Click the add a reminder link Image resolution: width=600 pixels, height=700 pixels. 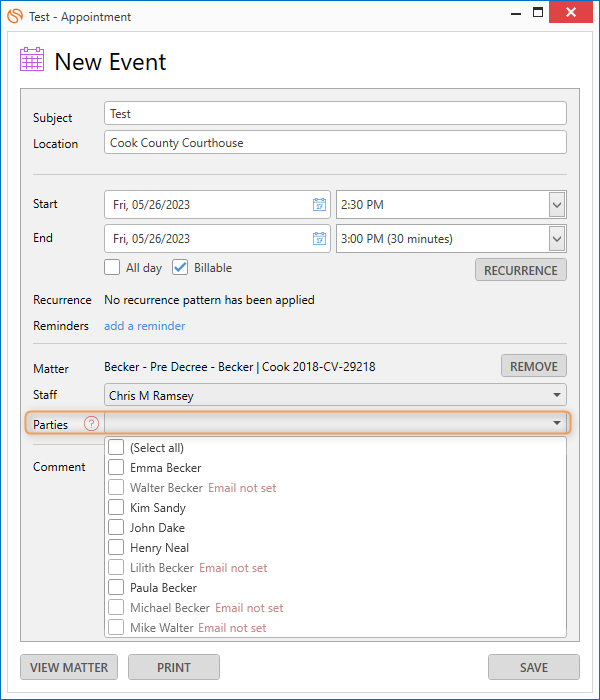pyautogui.click(x=145, y=326)
